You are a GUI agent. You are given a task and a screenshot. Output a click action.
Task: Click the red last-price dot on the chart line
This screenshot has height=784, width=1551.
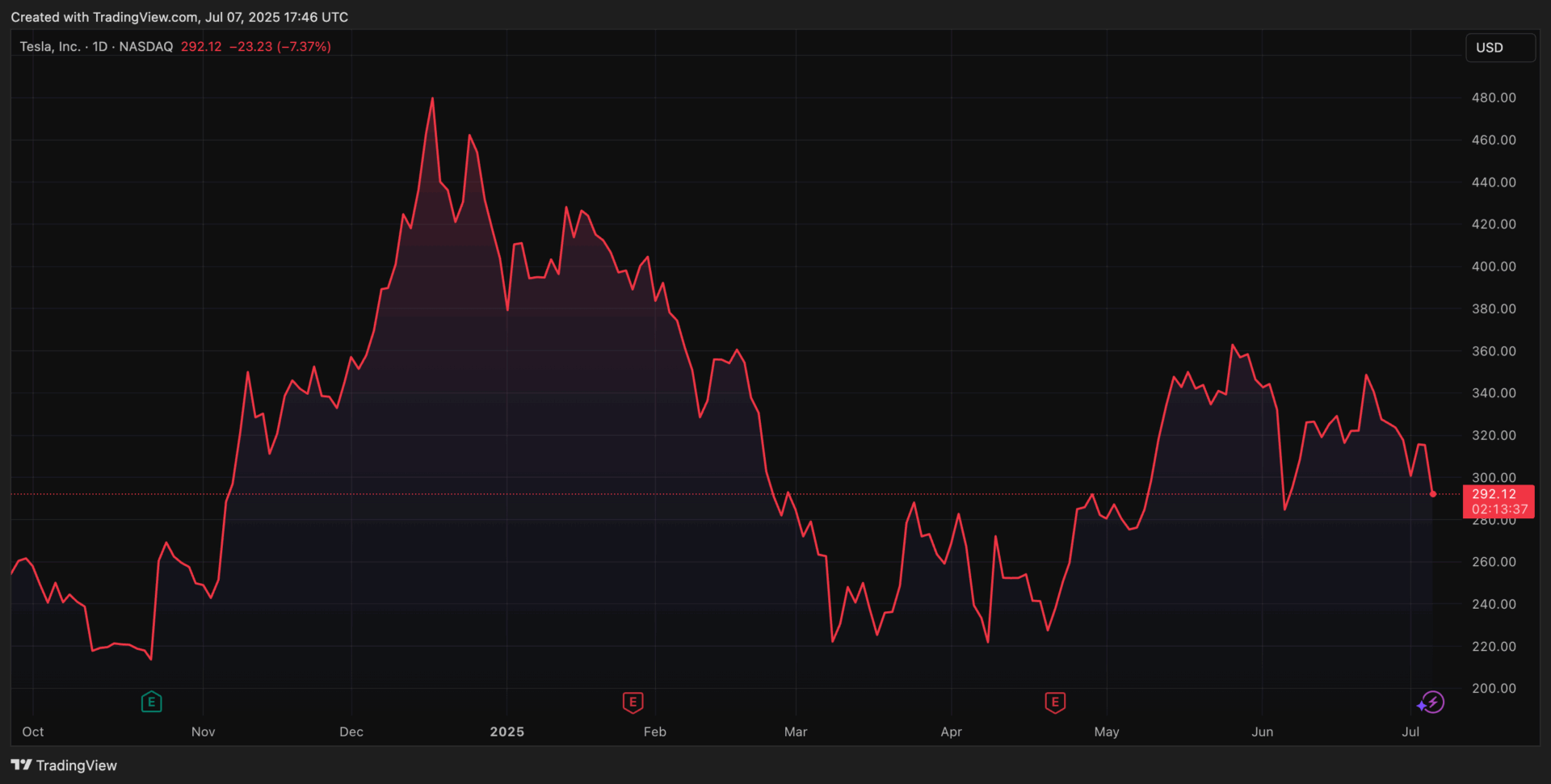[x=1433, y=494]
